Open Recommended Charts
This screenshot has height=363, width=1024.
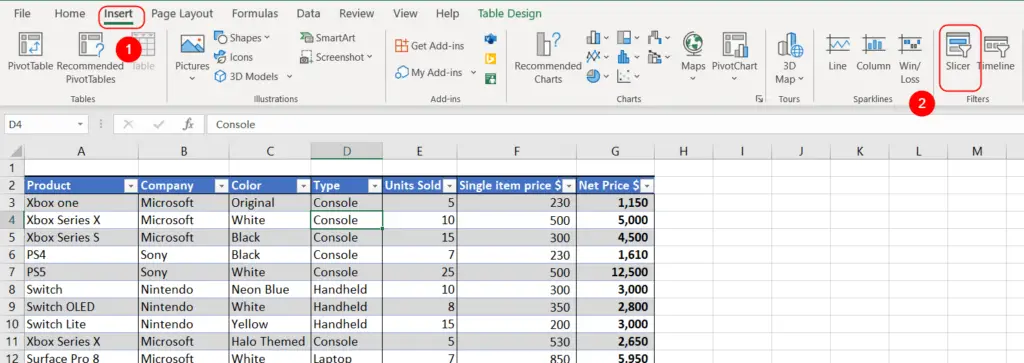(x=548, y=58)
